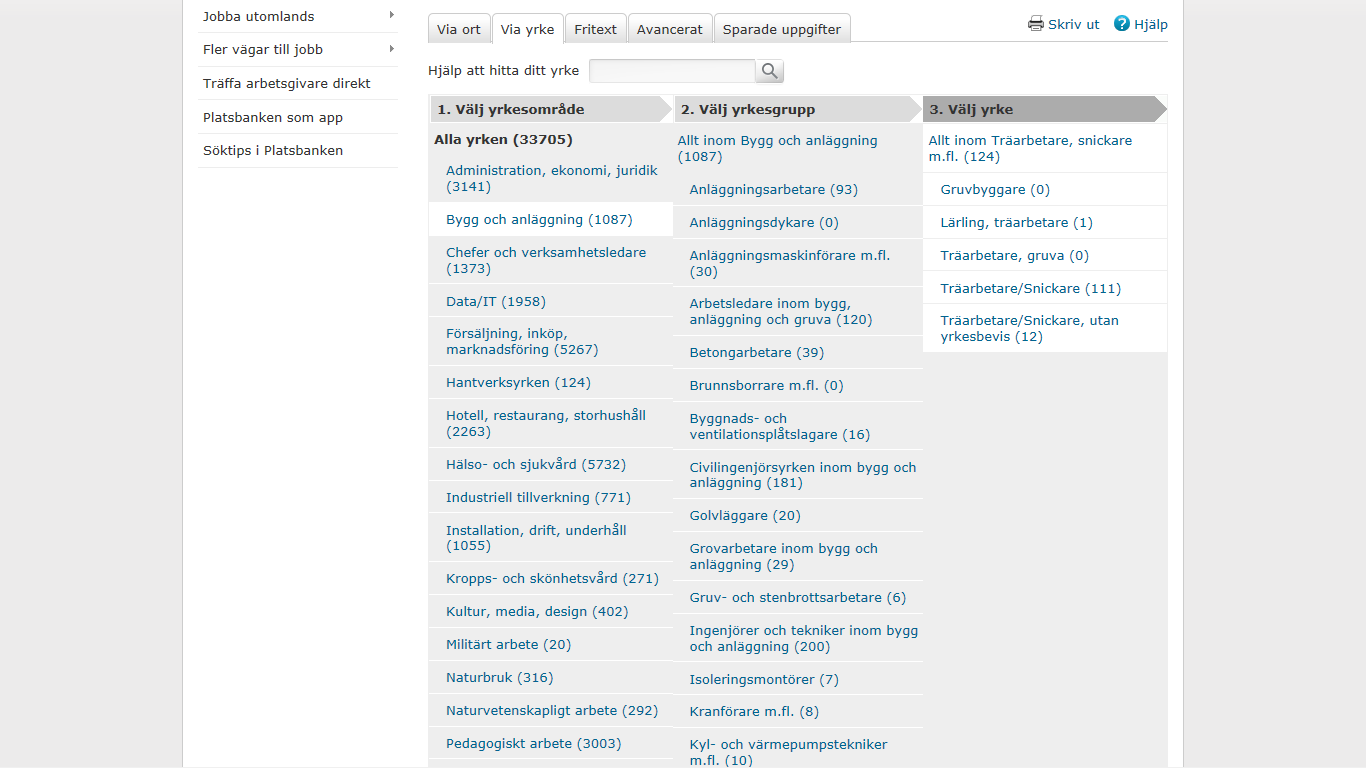The height and width of the screenshot is (768, 1366).
Task: Pick Hantverksyrken (124)
Action: pos(518,382)
